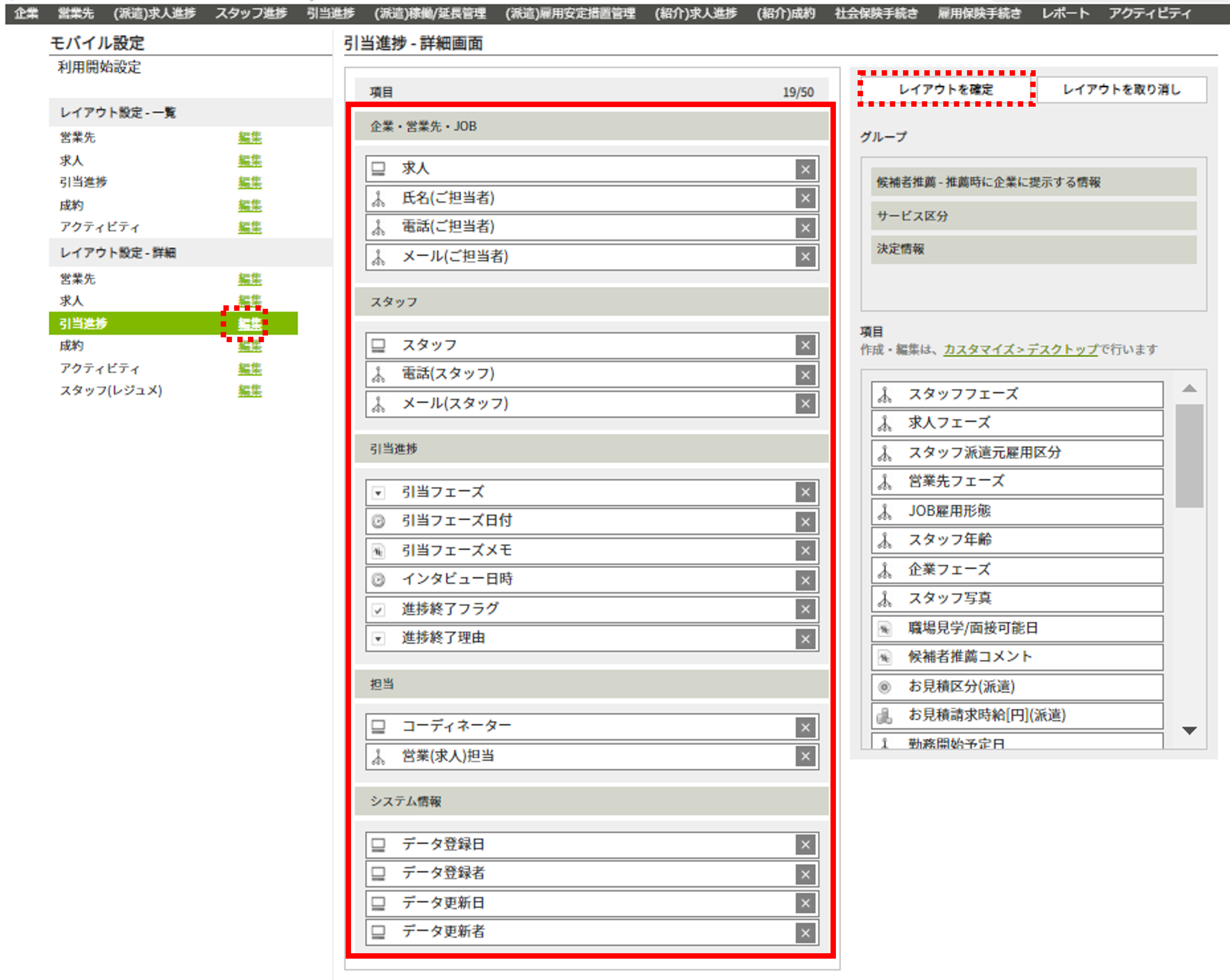This screenshot has height=980, width=1230.
Task: Open the カスタマイズ>デスクトップ link
Action: 1021,349
